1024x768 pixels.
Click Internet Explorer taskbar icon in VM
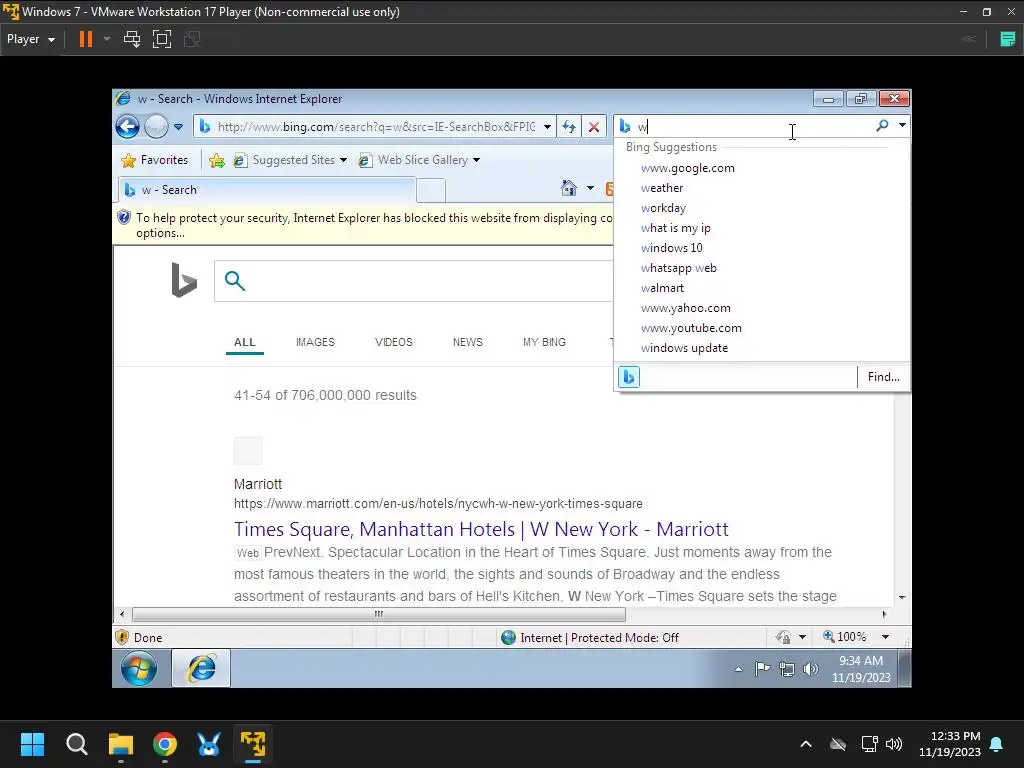click(201, 669)
